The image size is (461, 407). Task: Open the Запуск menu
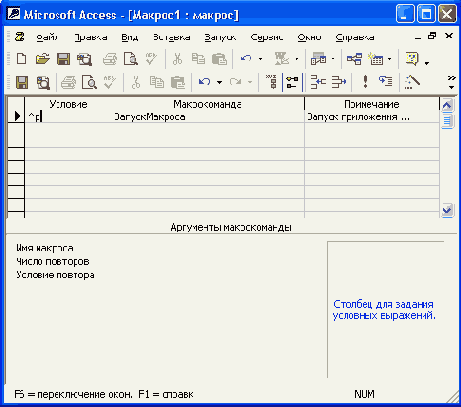(220, 37)
